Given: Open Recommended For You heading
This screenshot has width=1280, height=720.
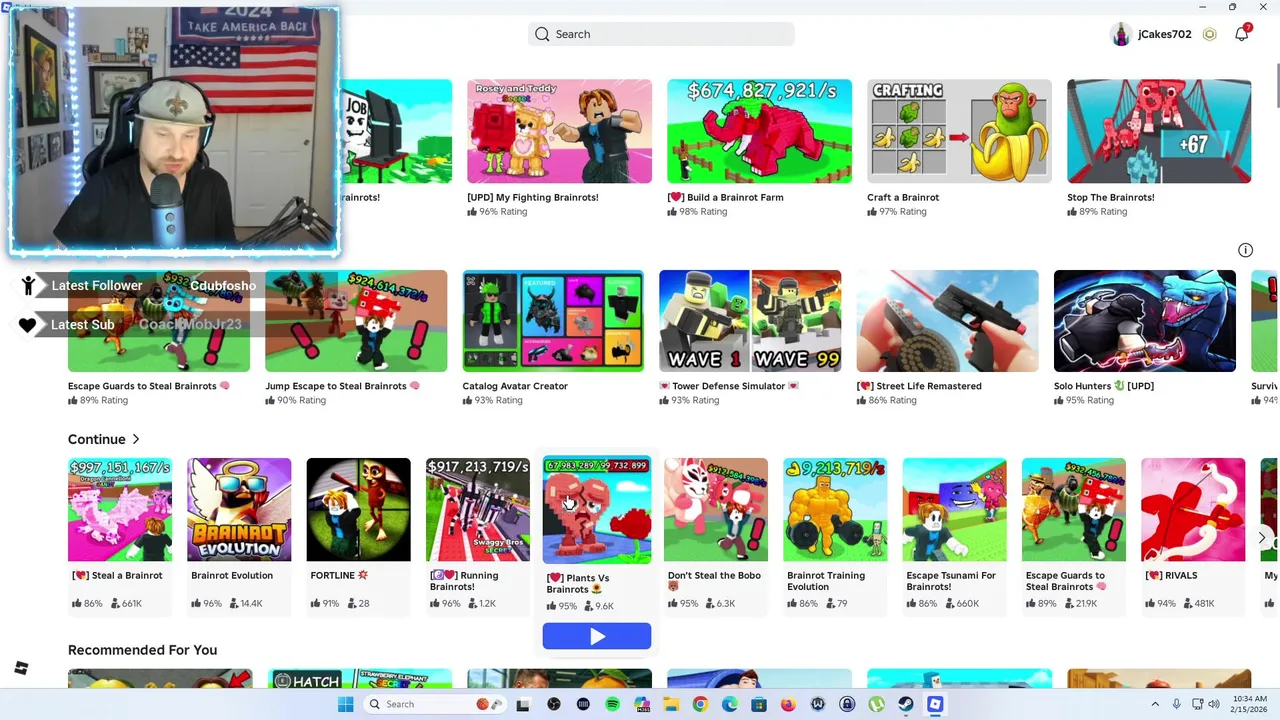Looking at the screenshot, I should click(x=142, y=650).
